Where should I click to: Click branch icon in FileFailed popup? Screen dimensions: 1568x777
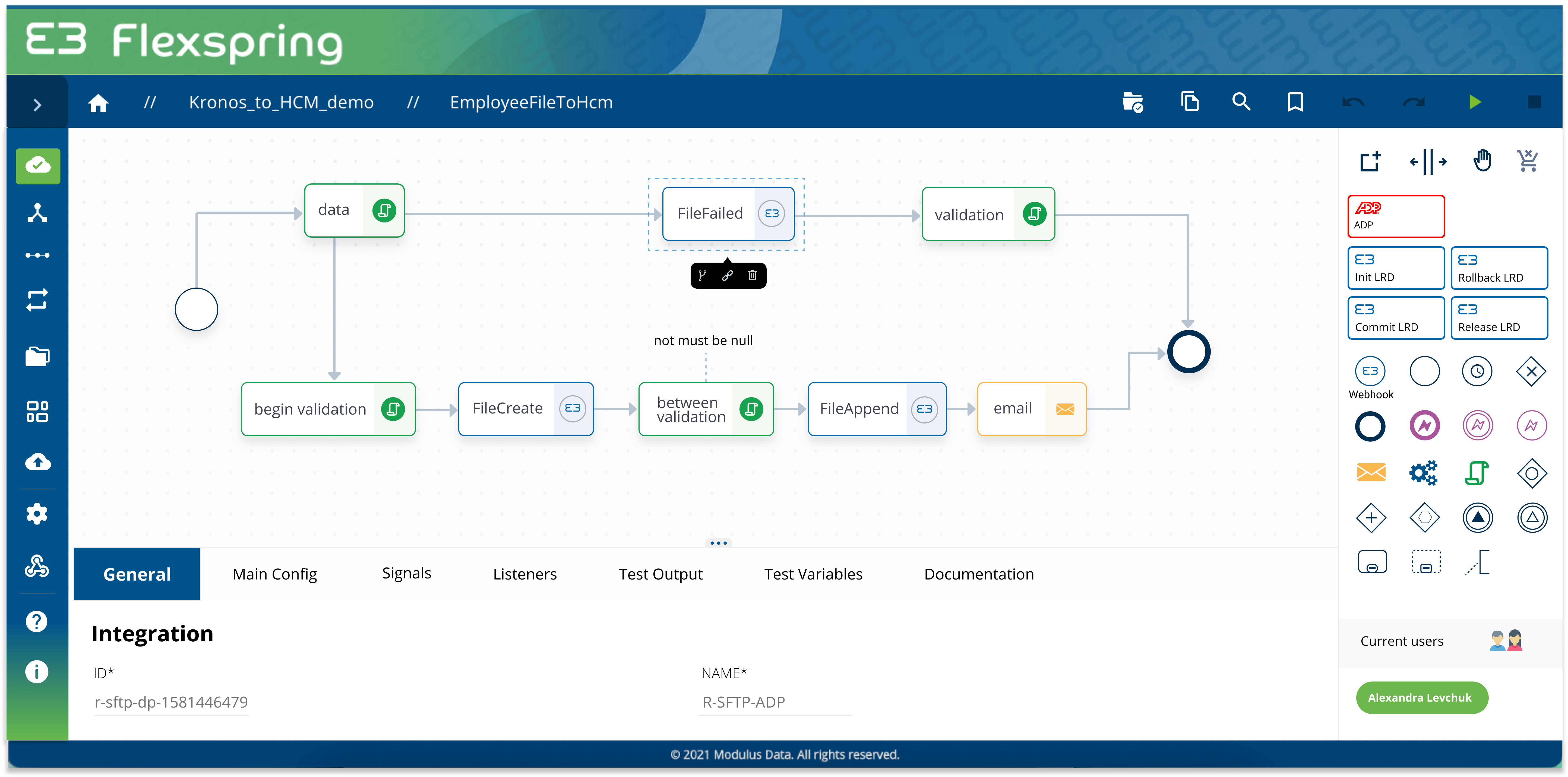pos(703,276)
